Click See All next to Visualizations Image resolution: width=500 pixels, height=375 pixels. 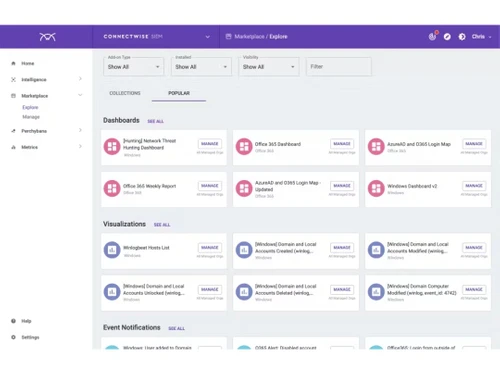[162, 225]
